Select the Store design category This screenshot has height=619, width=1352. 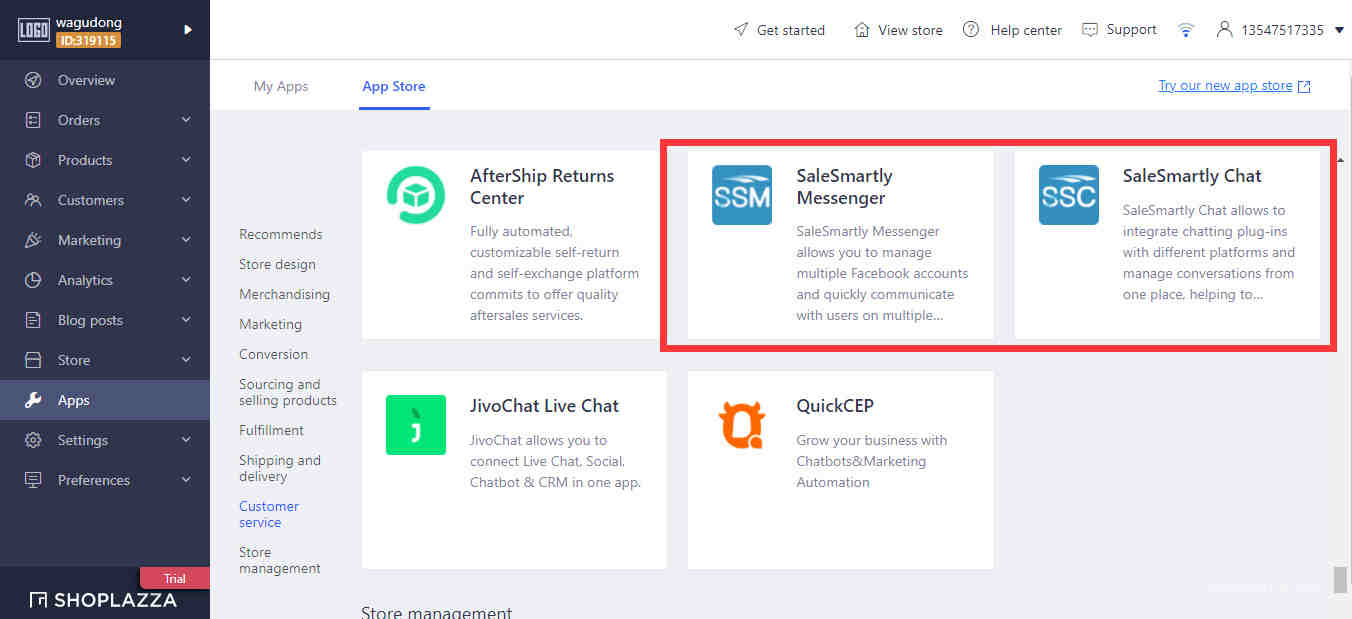pyautogui.click(x=277, y=264)
